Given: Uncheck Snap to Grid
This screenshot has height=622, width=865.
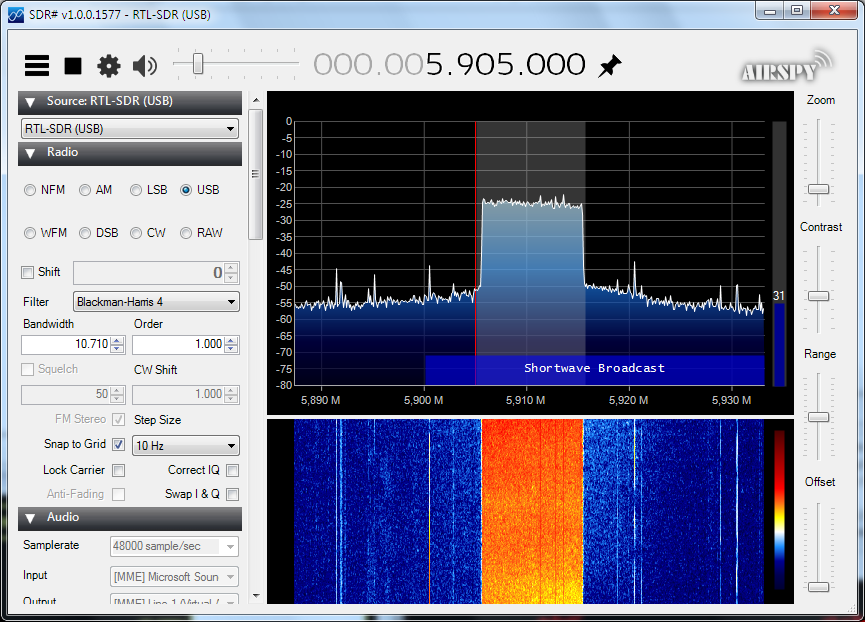Looking at the screenshot, I should 119,444.
